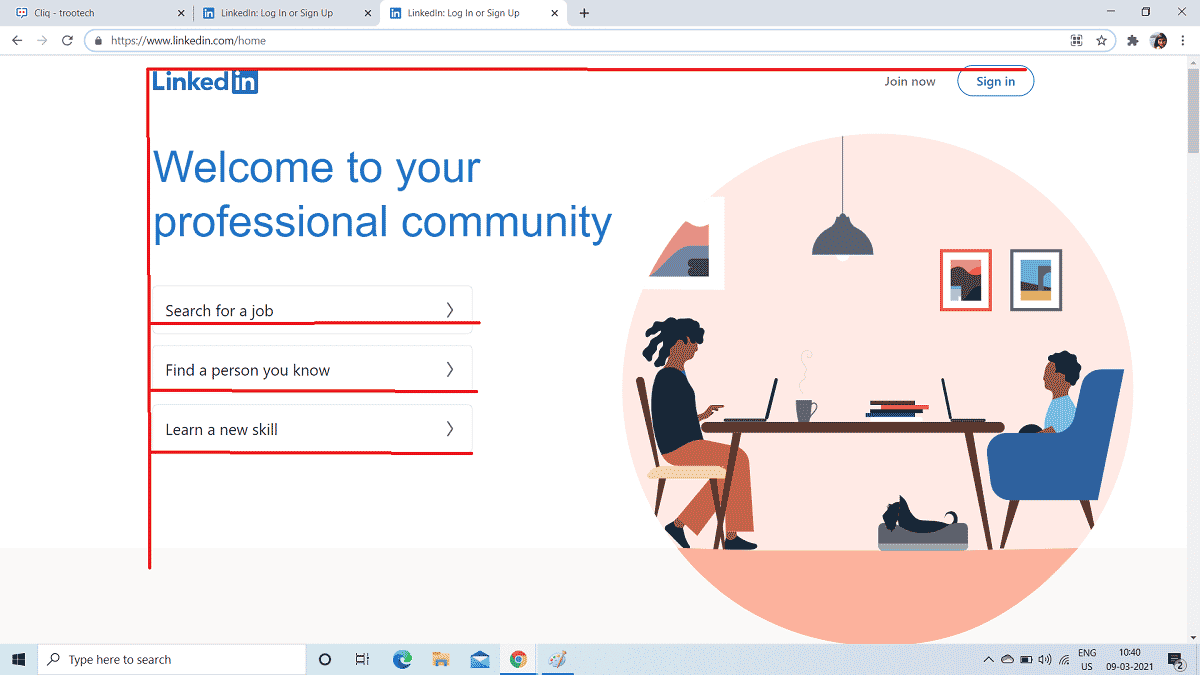This screenshot has height=675, width=1200.
Task: Open the Paint app in taskbar
Action: point(557,659)
